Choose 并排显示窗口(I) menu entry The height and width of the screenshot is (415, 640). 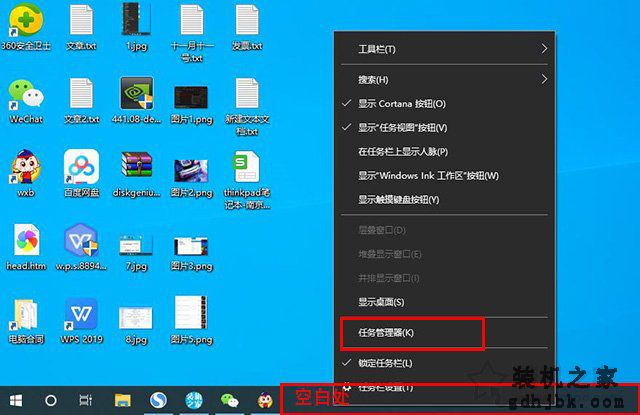tap(444, 278)
